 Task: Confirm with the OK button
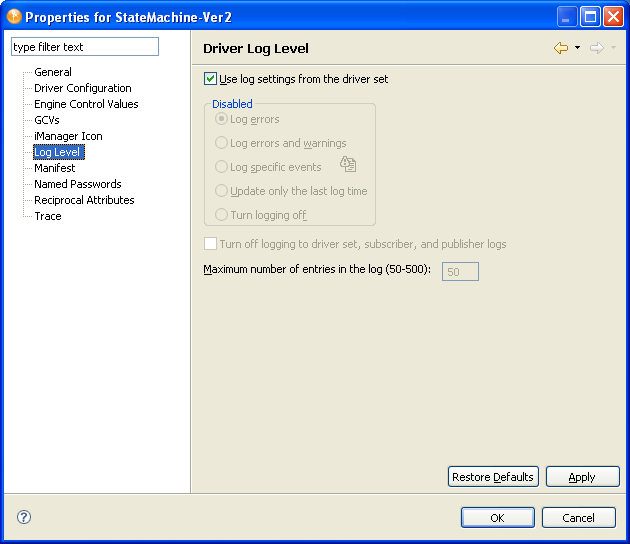pos(497,517)
